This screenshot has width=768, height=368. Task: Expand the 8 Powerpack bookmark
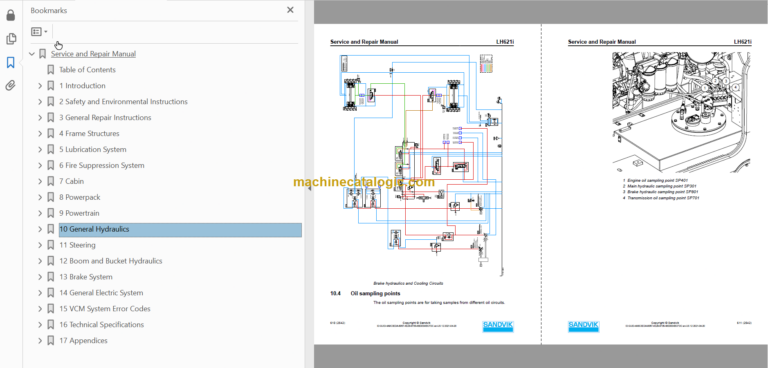coord(40,197)
